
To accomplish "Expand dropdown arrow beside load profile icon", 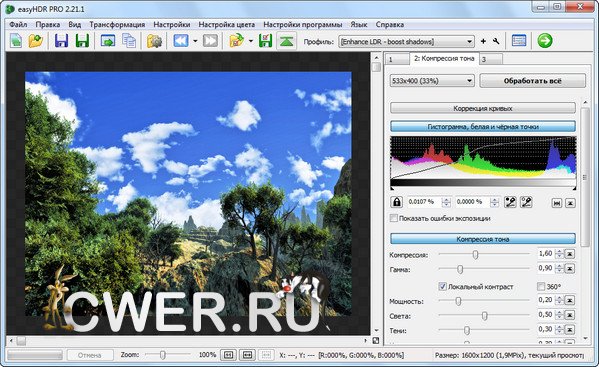I will coord(251,41).
